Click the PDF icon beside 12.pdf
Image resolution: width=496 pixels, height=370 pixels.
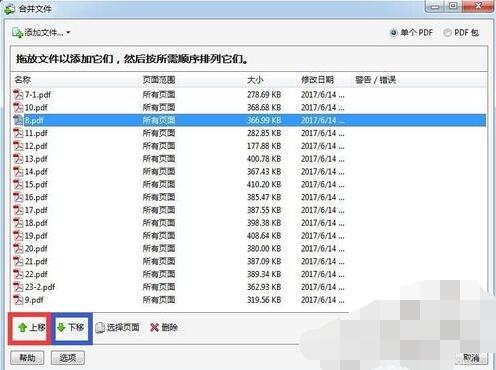18,146
